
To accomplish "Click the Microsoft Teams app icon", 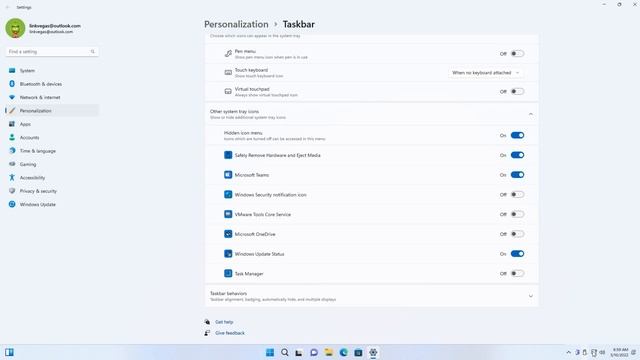I will coord(228,175).
